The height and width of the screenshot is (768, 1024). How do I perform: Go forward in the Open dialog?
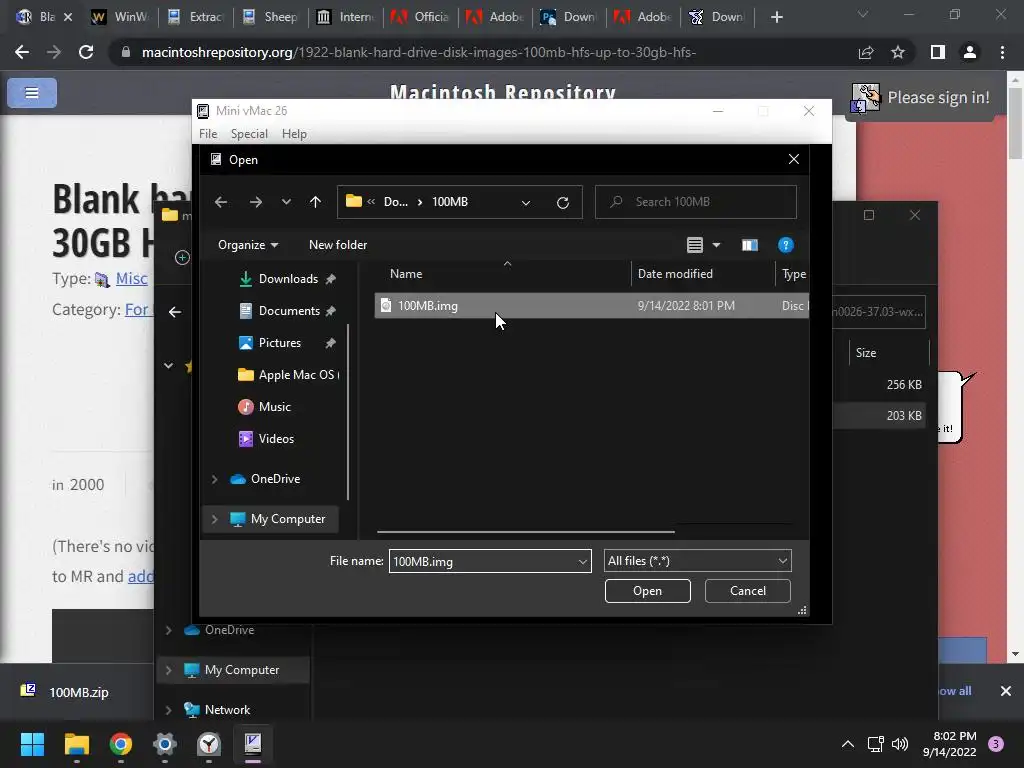255,202
